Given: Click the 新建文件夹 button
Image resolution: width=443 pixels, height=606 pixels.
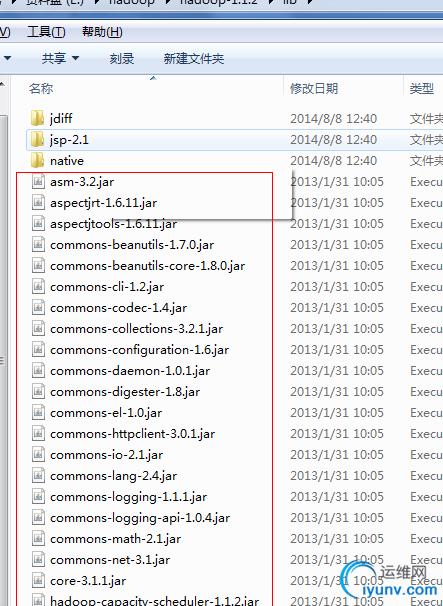Looking at the screenshot, I should [194, 59].
